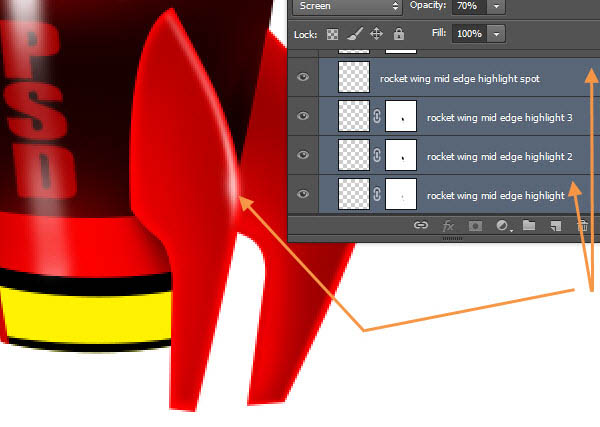Hide the 'rocket wing mid edge highlight 2' layer
Image resolution: width=600 pixels, height=427 pixels.
pos(304,156)
